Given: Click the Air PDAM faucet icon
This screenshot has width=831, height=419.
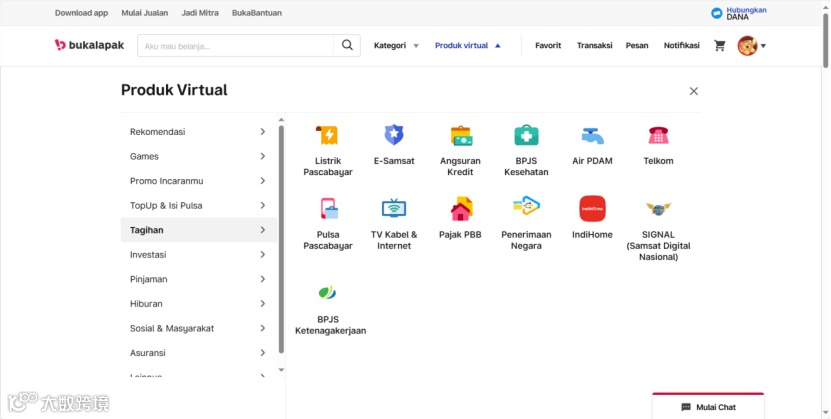Looking at the screenshot, I should pos(592,136).
